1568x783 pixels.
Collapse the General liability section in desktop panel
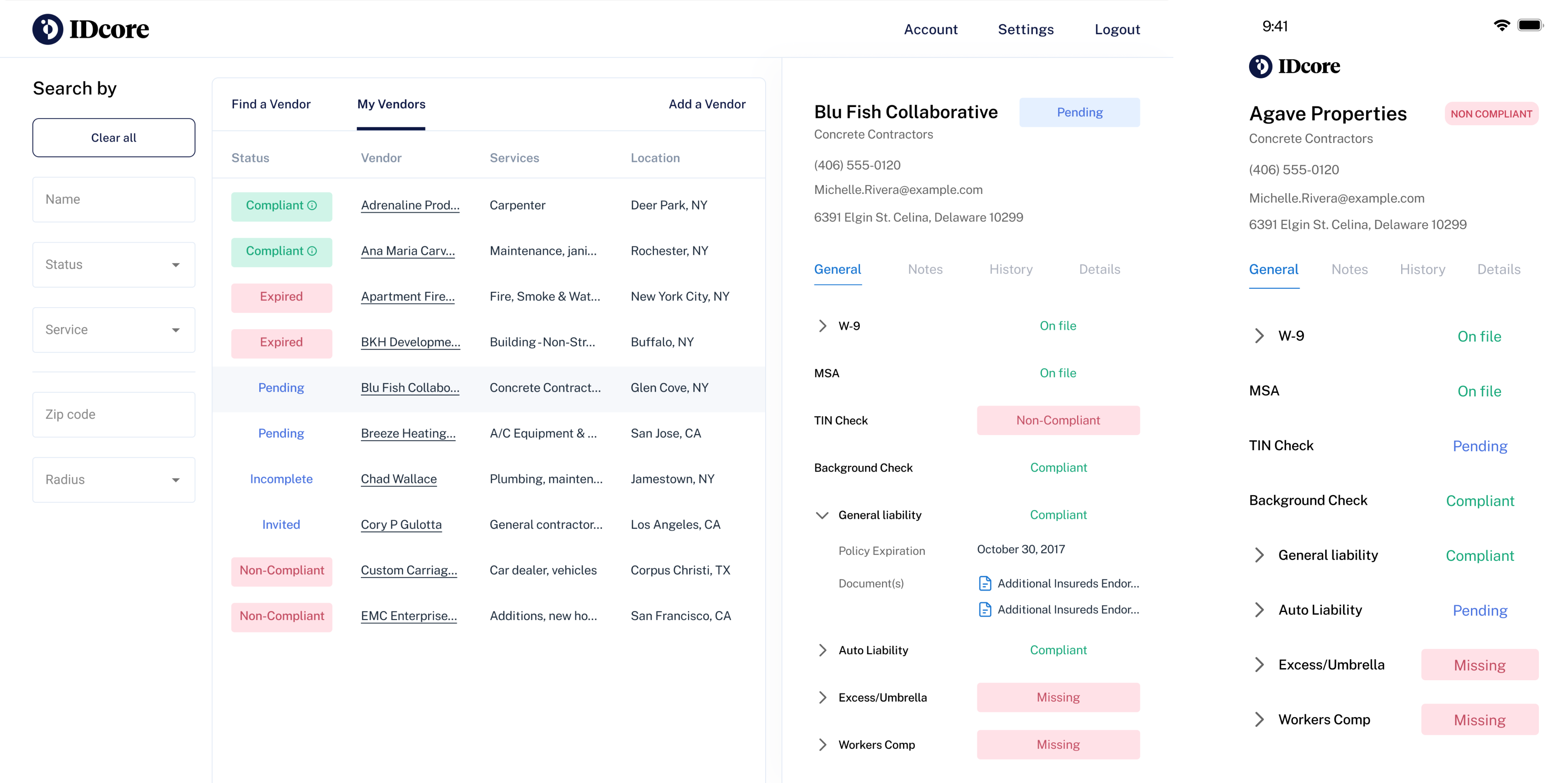click(822, 515)
